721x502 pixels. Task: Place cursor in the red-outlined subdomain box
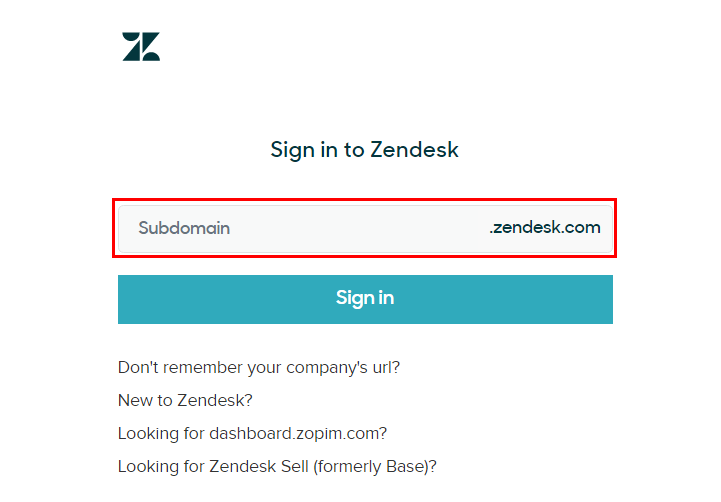coord(365,228)
